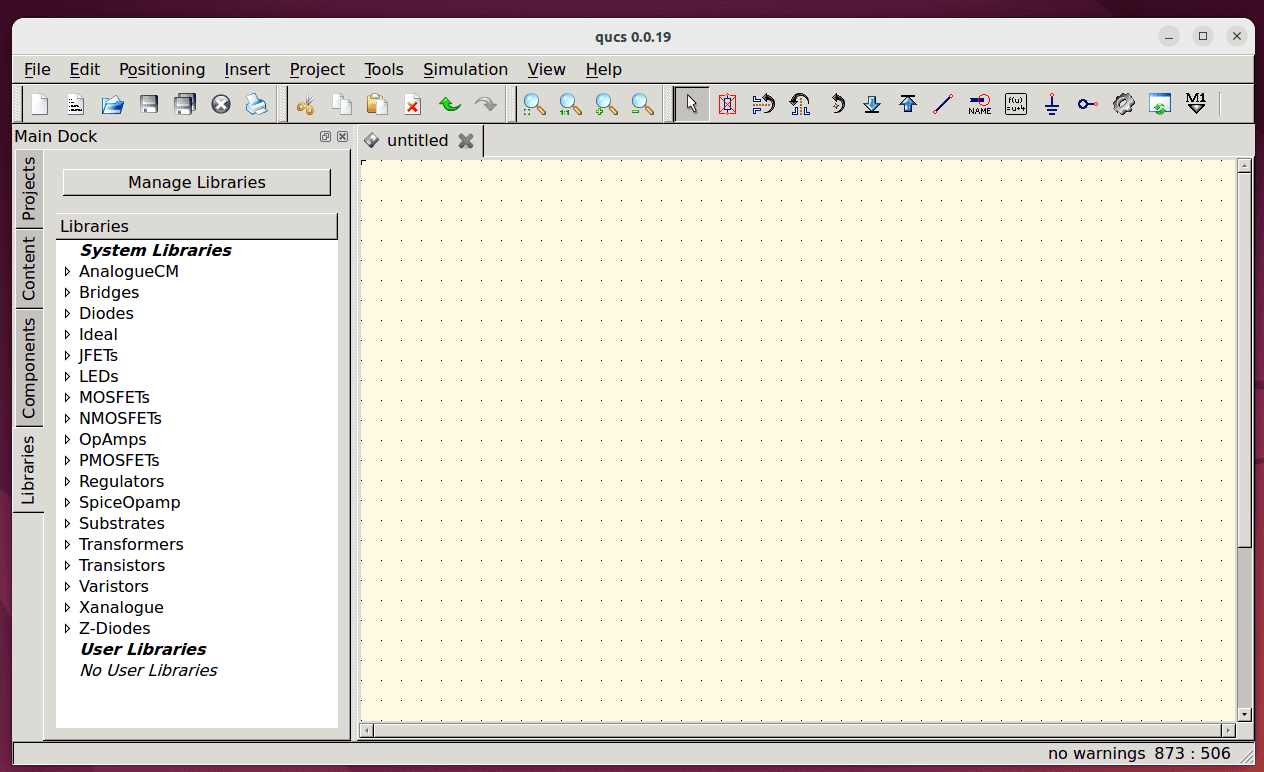Click the Set Marker M1 icon
Viewport: 1264px width, 772px height.
1195,104
